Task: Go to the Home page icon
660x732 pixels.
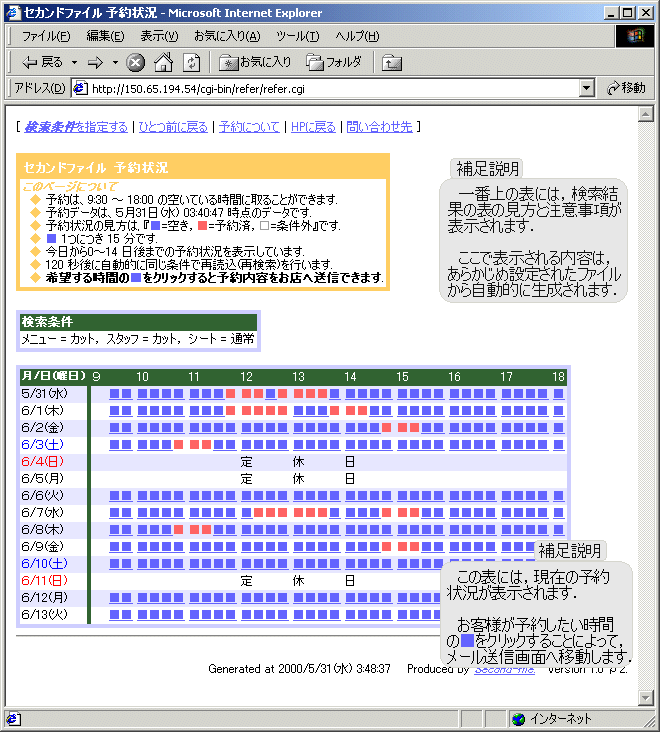Action: (x=163, y=62)
